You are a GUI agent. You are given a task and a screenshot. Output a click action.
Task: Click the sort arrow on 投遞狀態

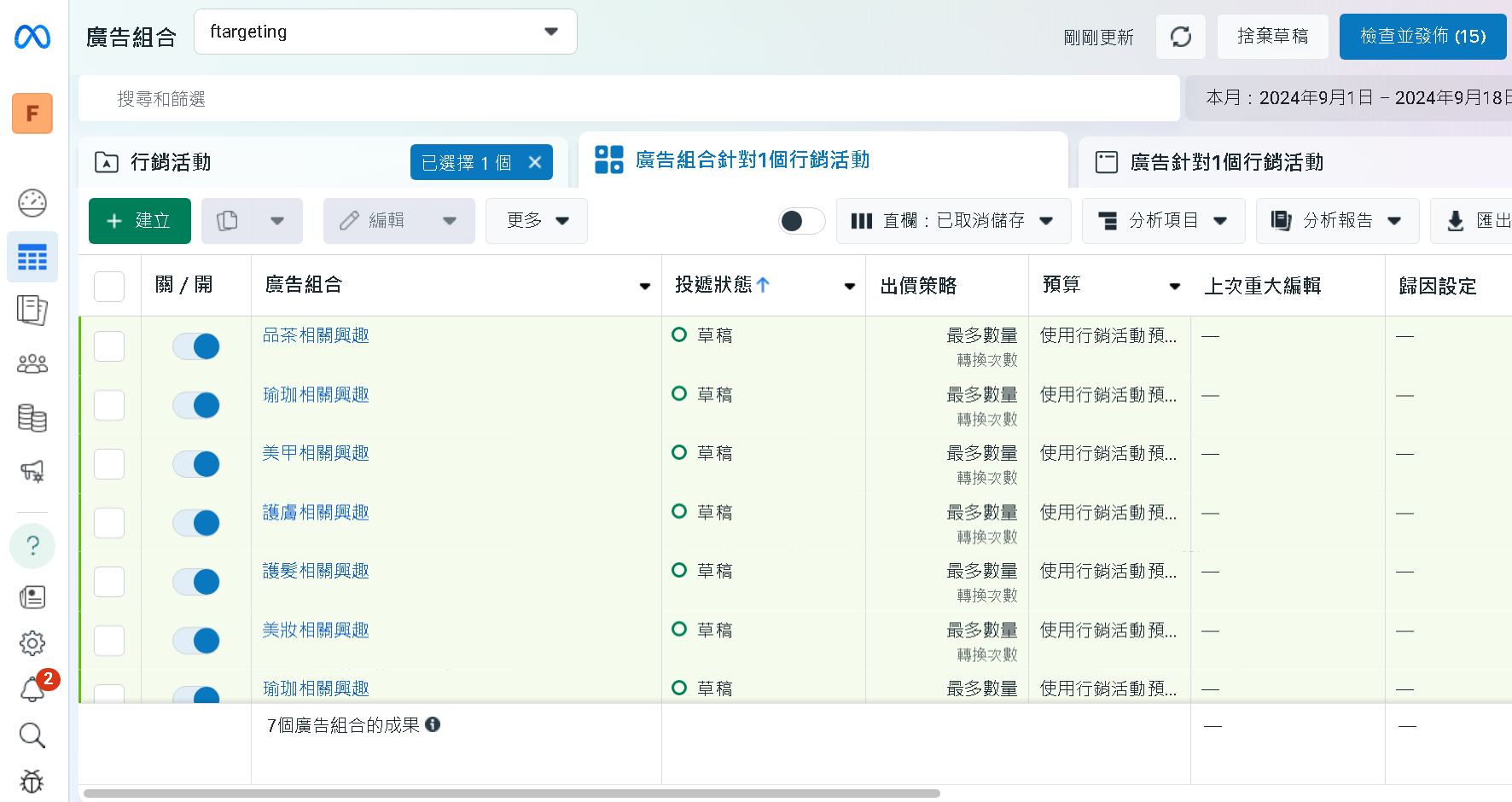pyautogui.click(x=763, y=285)
